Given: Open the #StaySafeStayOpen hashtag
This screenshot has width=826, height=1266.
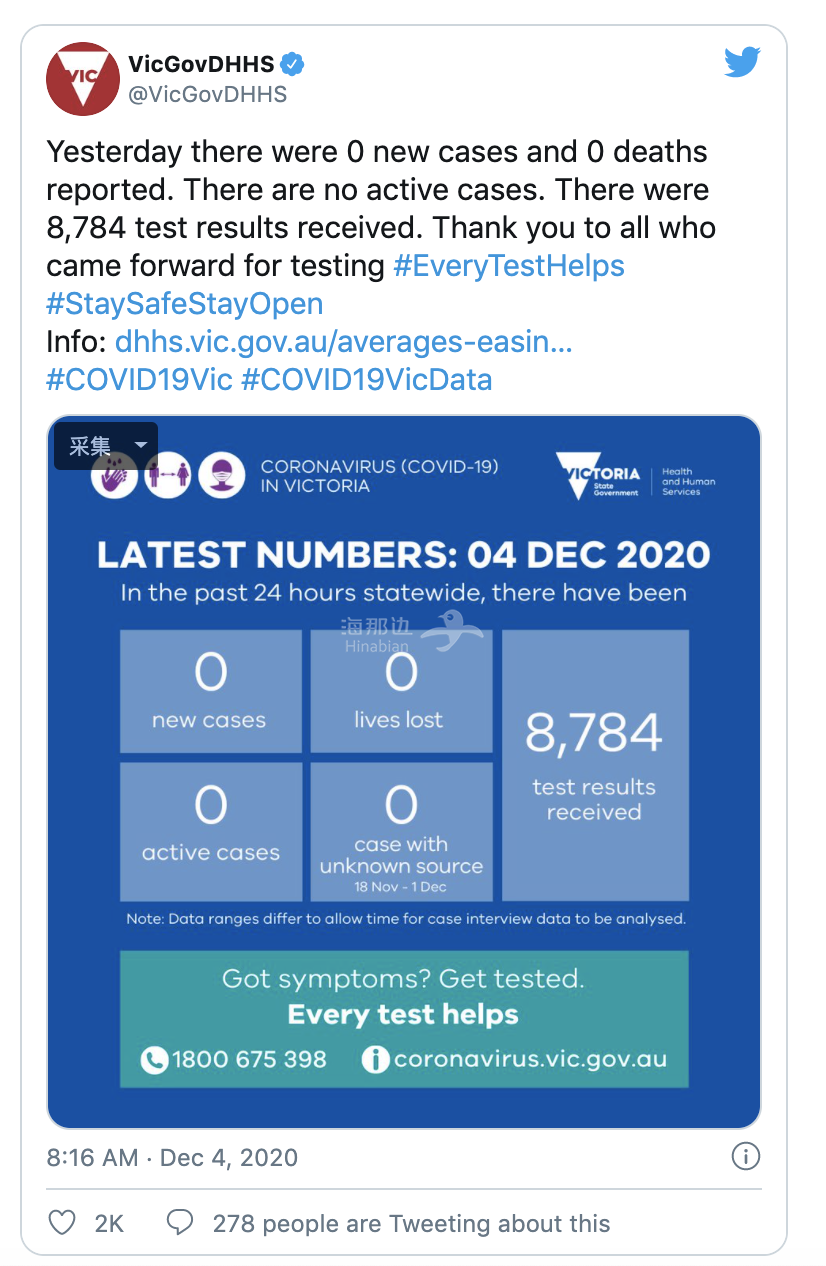Looking at the screenshot, I should coord(185,304).
